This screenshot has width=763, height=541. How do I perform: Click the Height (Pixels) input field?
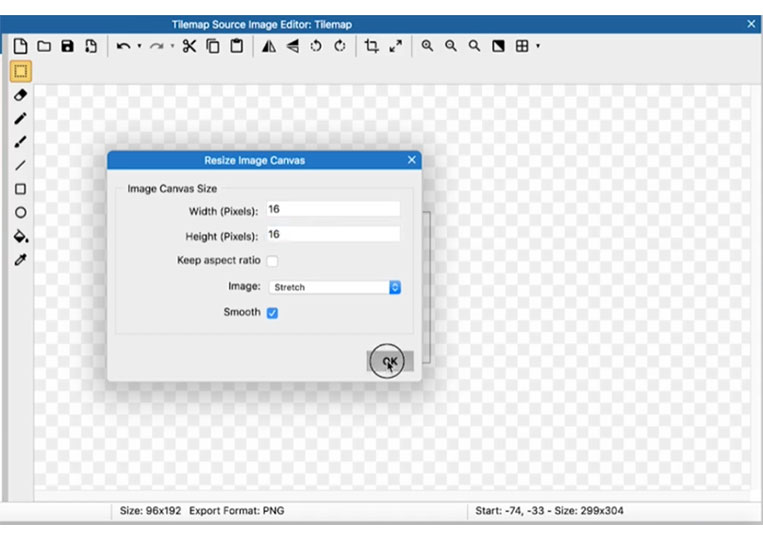[333, 234]
